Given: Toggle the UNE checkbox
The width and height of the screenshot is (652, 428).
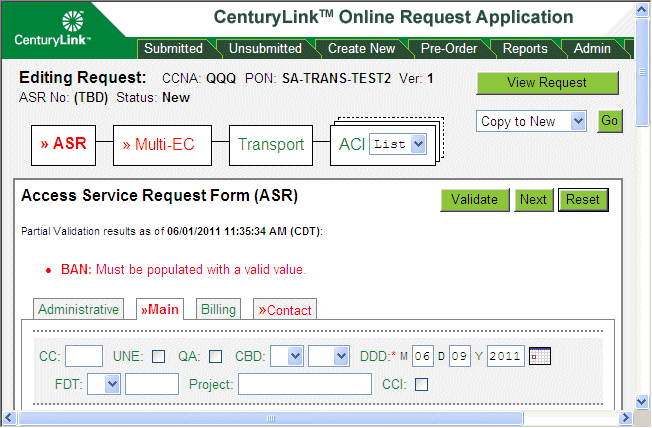Looking at the screenshot, I should click(159, 356).
